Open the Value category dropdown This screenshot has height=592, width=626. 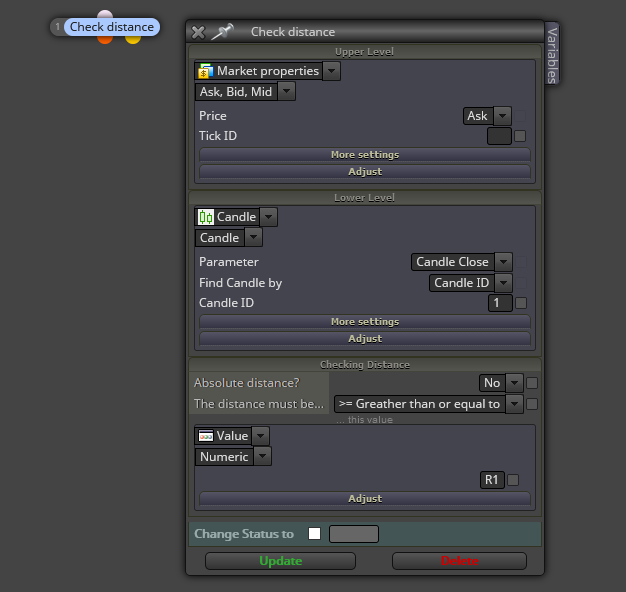click(261, 436)
